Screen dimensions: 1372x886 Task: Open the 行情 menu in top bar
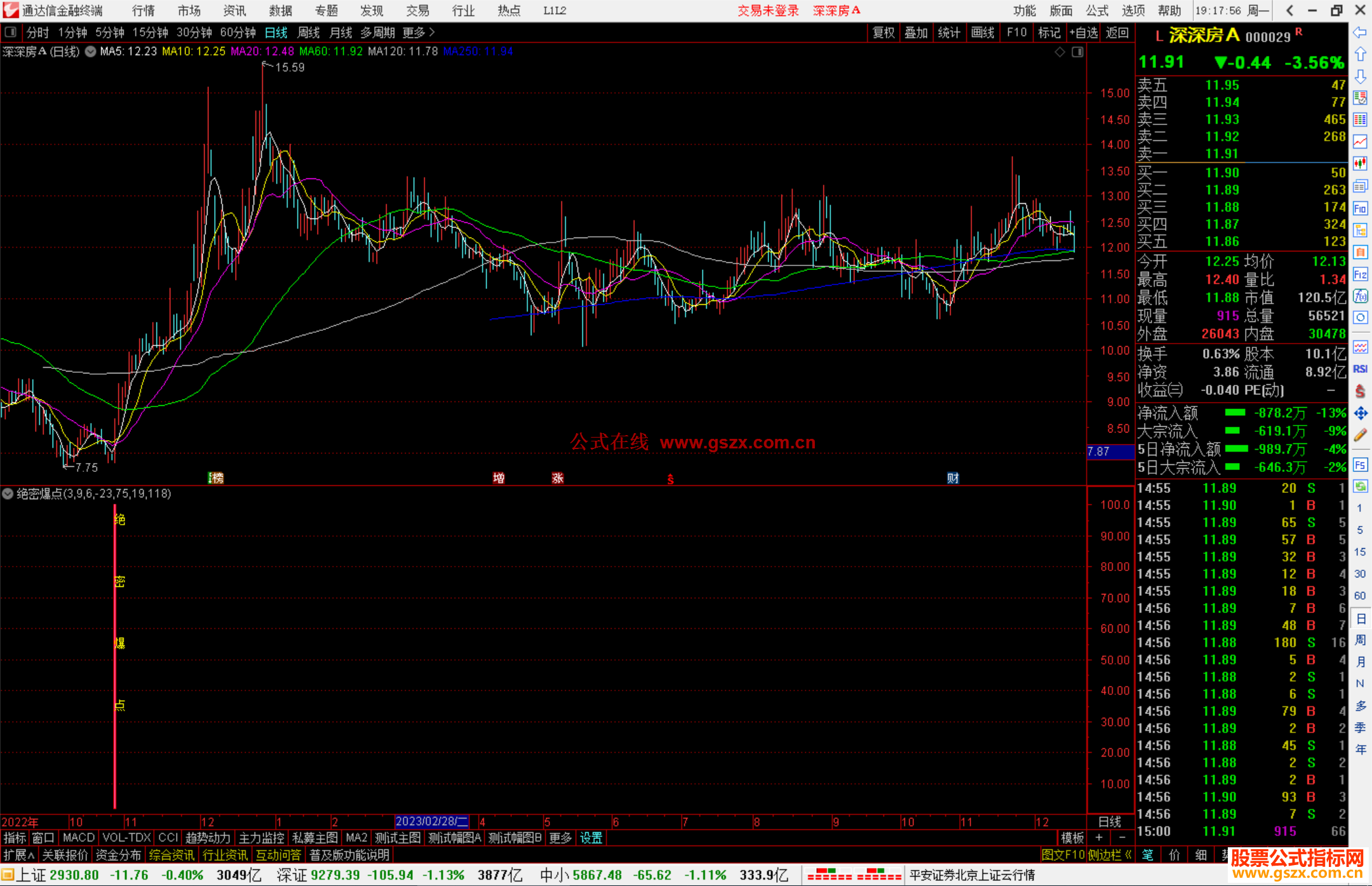tap(143, 10)
